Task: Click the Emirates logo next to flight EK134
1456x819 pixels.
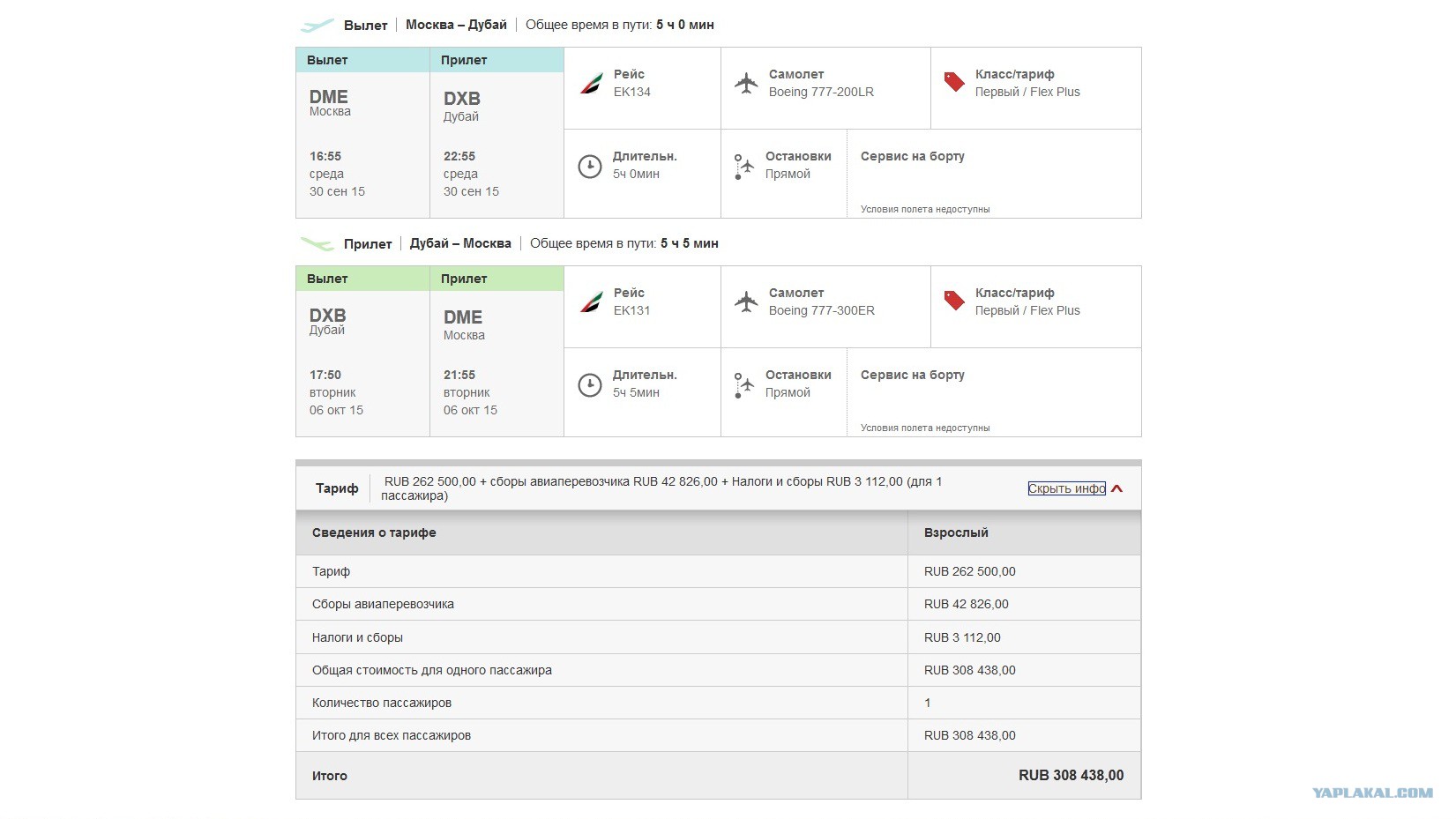Action: tap(591, 84)
